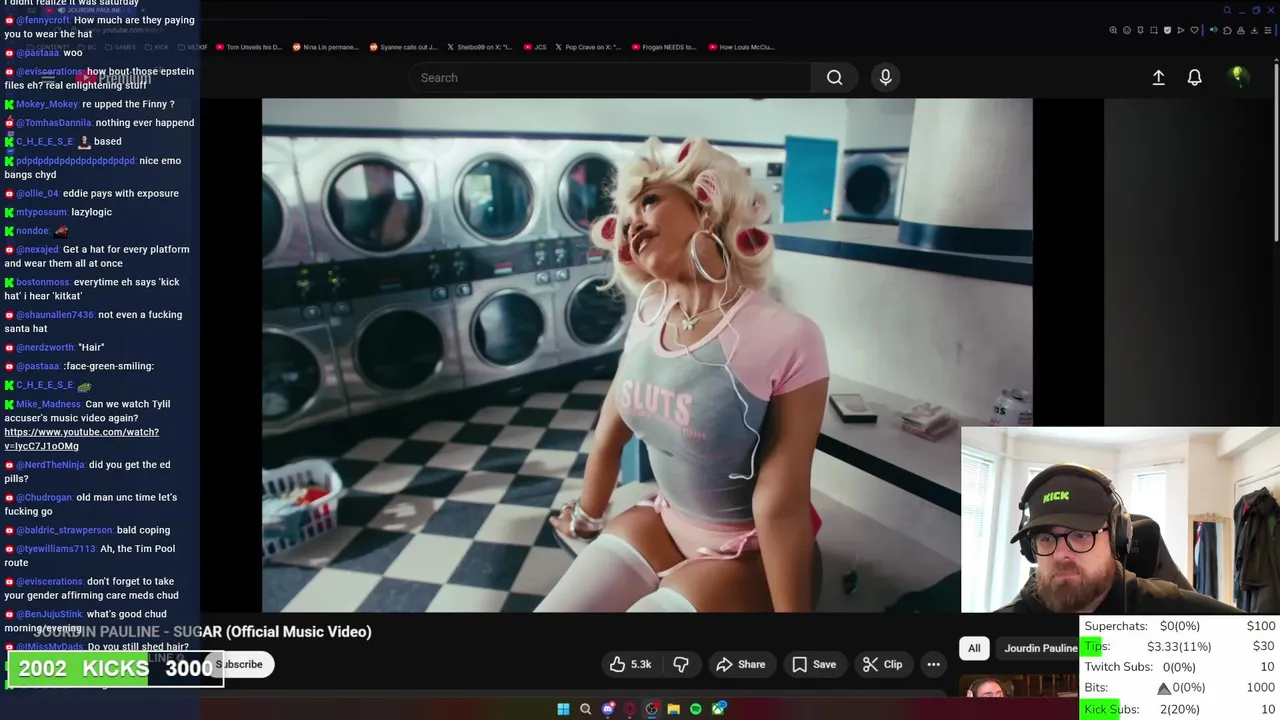The width and height of the screenshot is (1280, 720).
Task: Switch to the JCS tab
Action: [536, 47]
